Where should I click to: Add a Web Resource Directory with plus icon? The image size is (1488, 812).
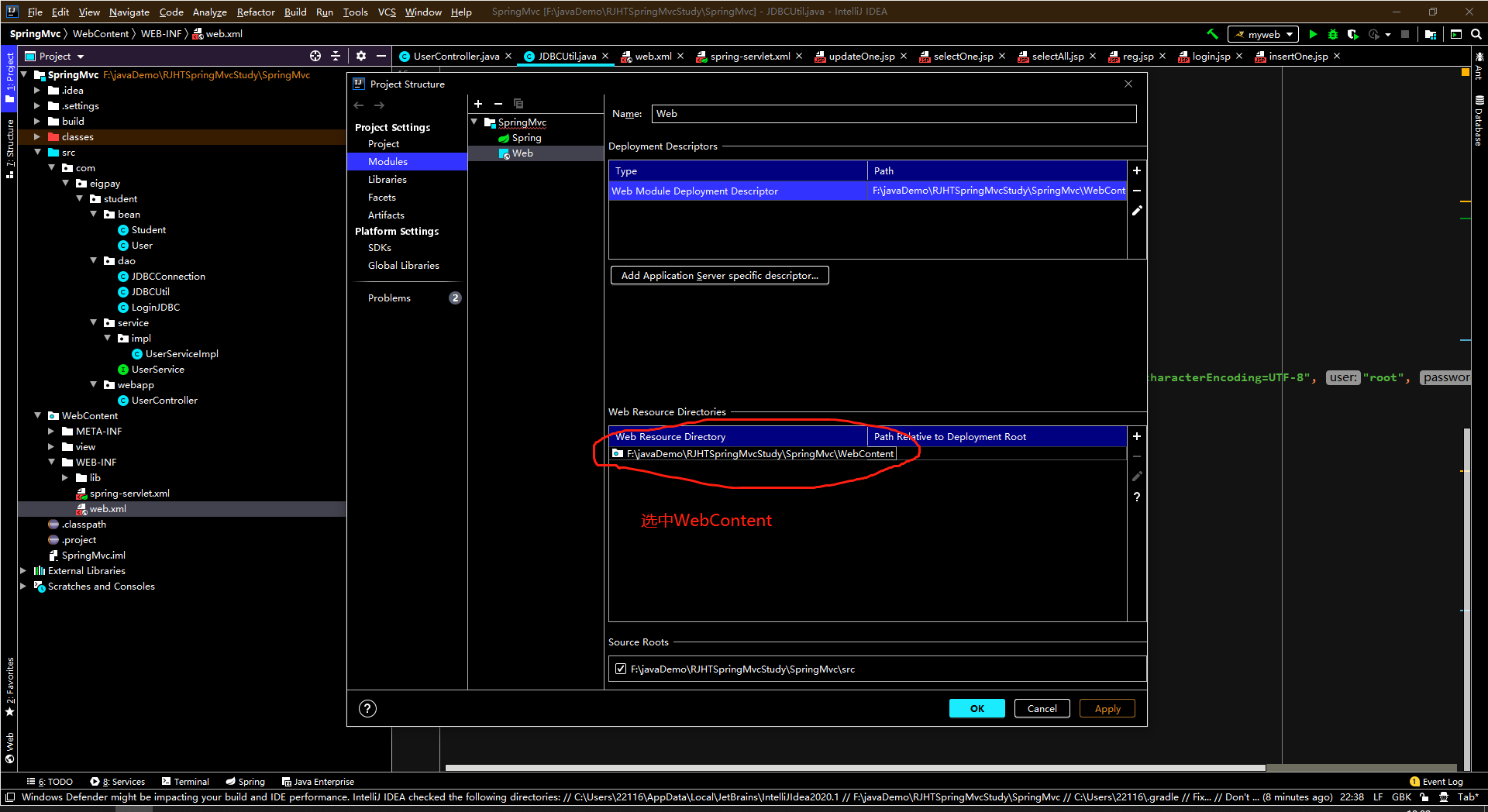(x=1137, y=436)
